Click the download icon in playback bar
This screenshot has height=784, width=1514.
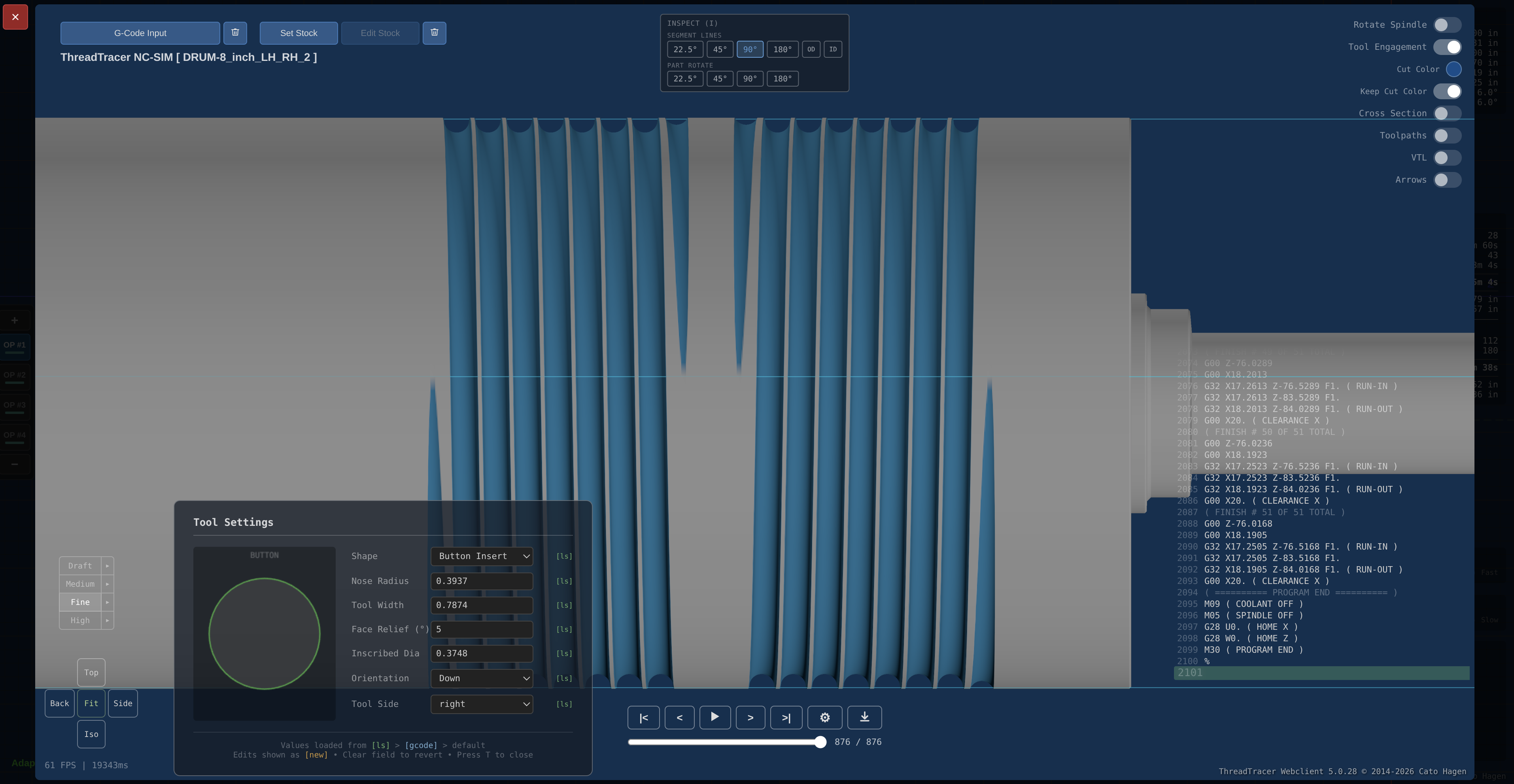tap(865, 718)
